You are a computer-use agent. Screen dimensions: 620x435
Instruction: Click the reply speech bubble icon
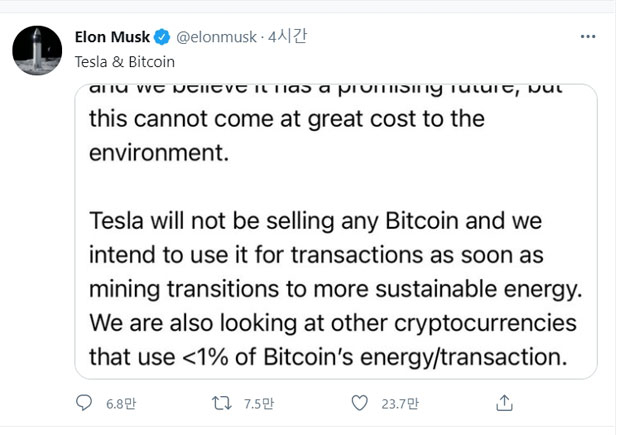pos(84,403)
